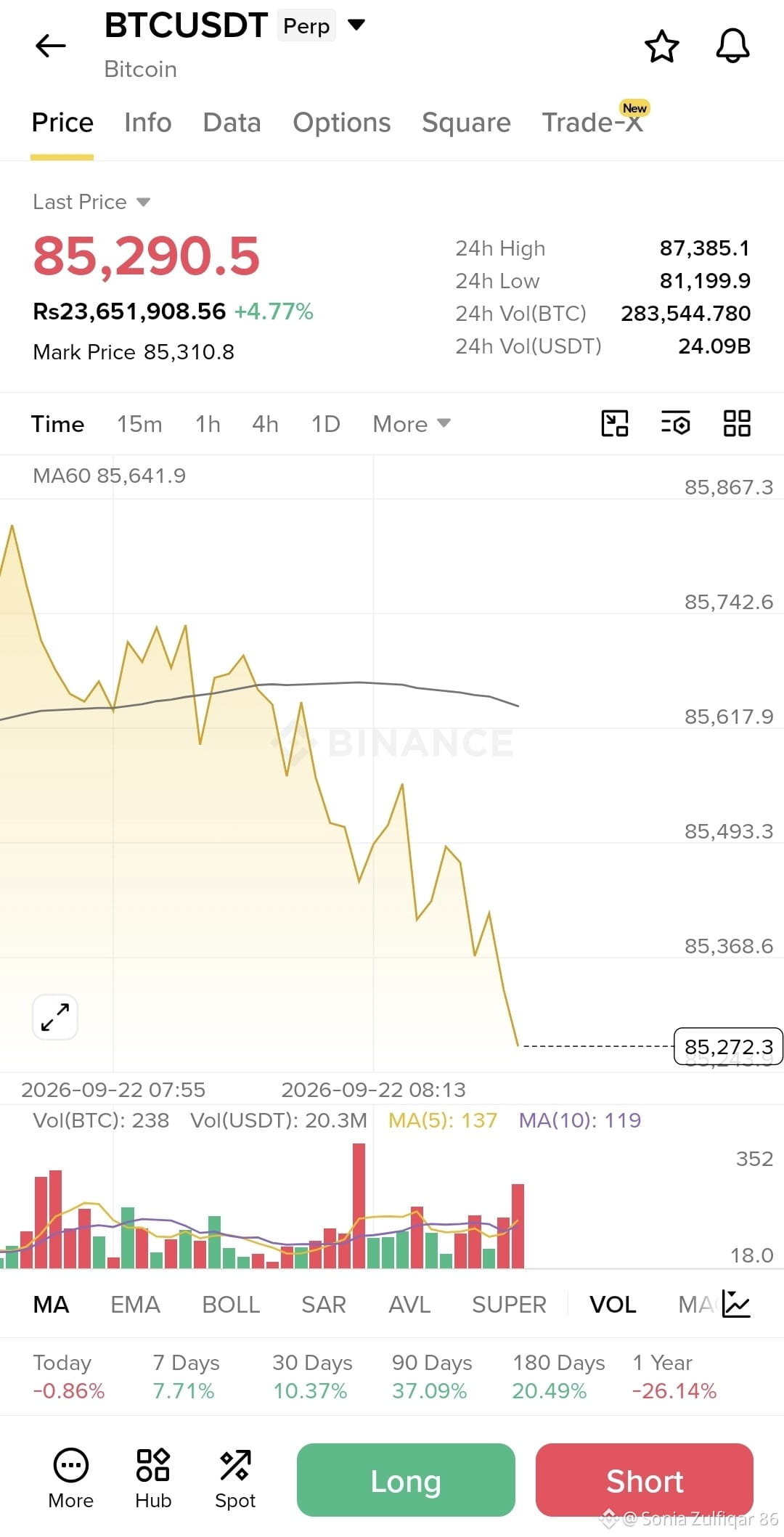The width and height of the screenshot is (784, 1537).
Task: Add BTCUSDT to favorites with star icon
Action: coord(661,46)
